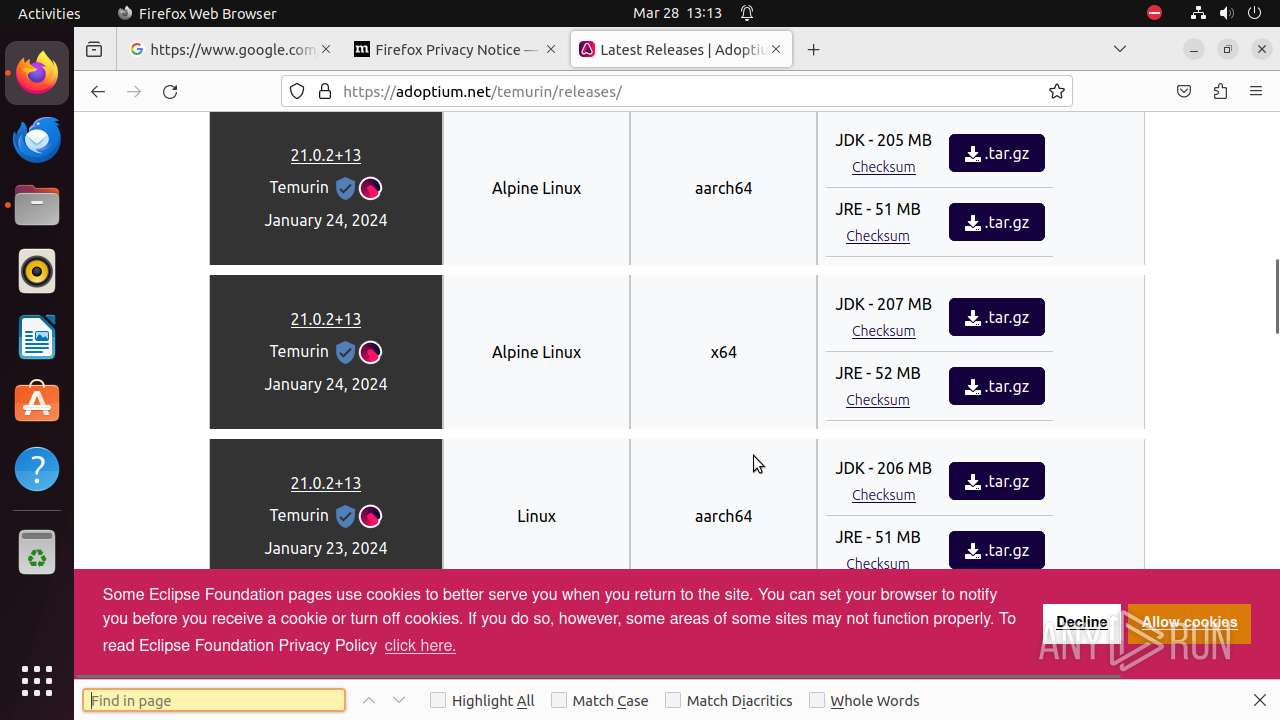The width and height of the screenshot is (1280, 720).
Task: Enable Whole Words checkbox
Action: [817, 700]
